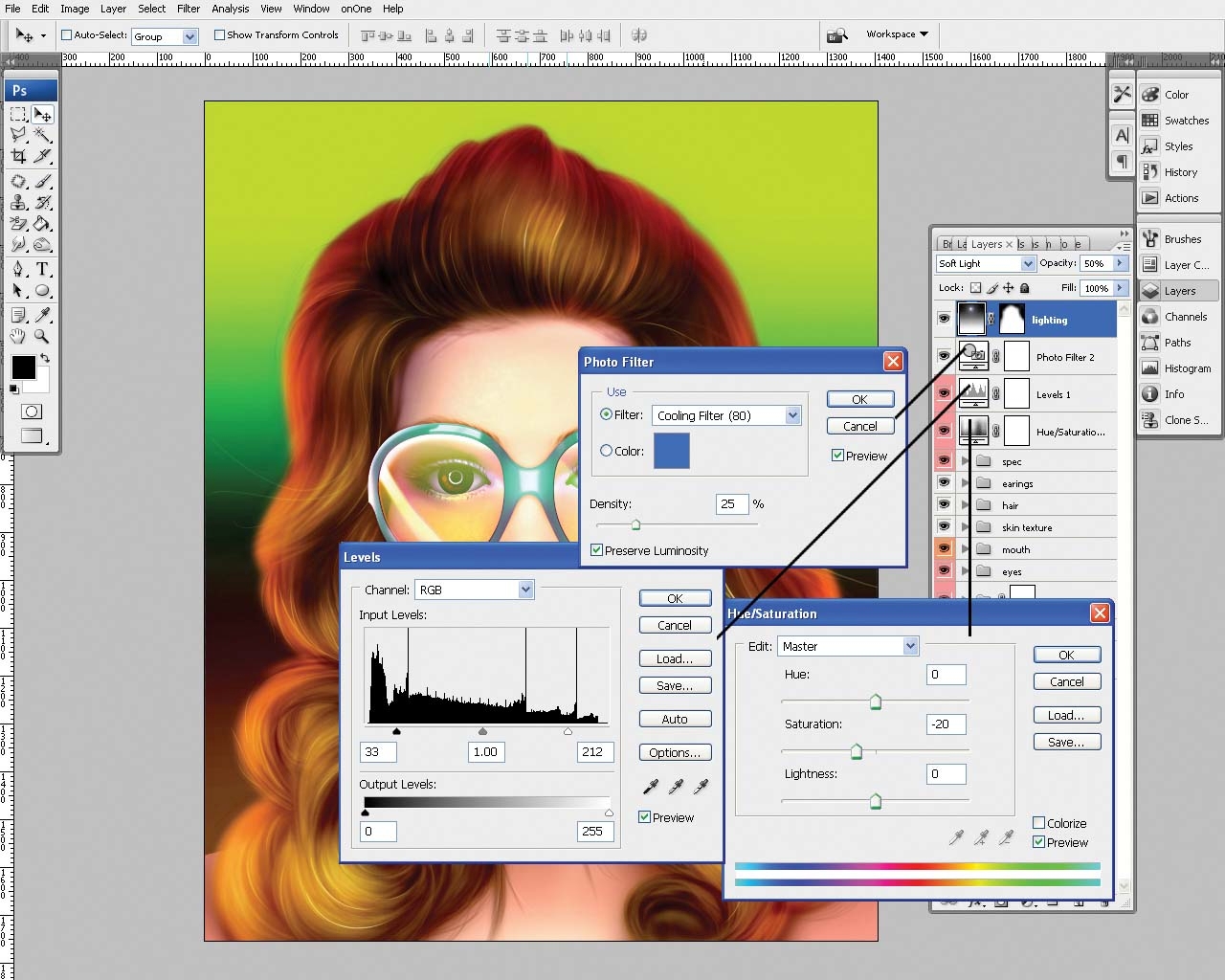This screenshot has height=980, width=1225.
Task: Click the Density slider handle
Action: click(x=635, y=524)
